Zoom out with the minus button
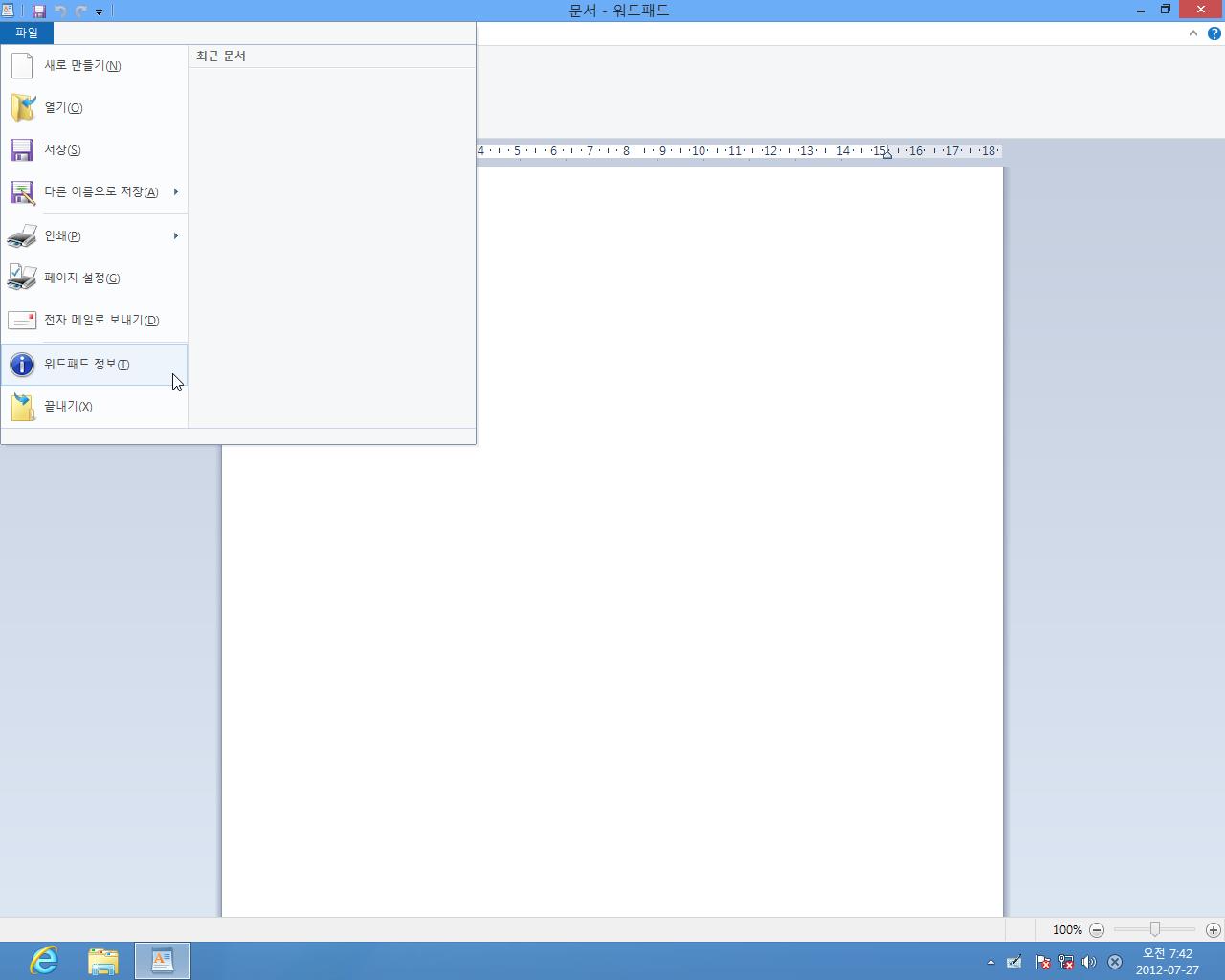 (1097, 930)
